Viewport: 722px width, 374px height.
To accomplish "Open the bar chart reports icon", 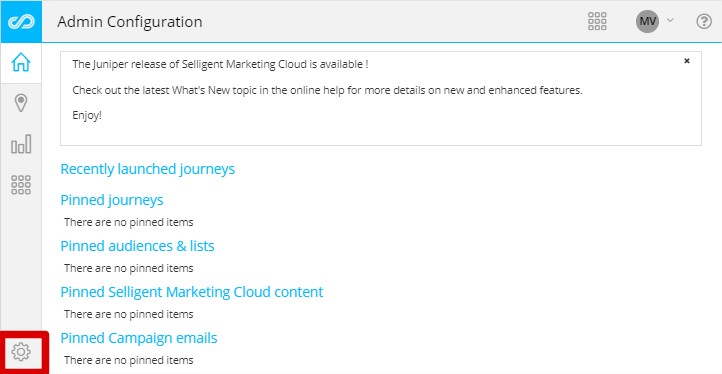I will pyautogui.click(x=21, y=144).
